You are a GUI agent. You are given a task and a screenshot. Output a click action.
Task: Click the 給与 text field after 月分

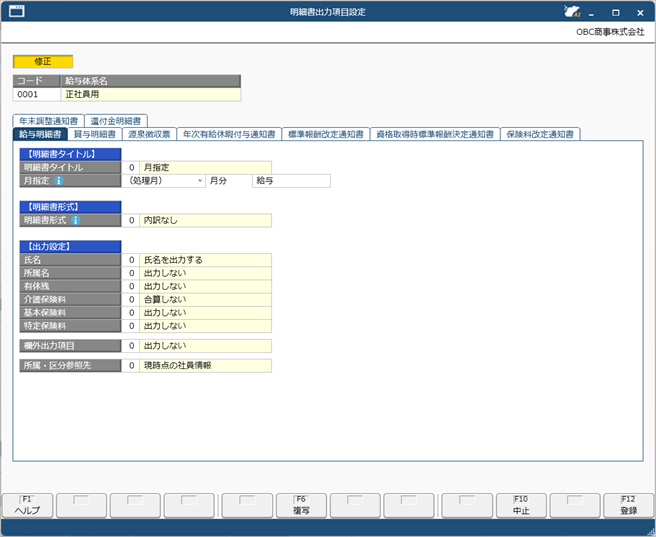(291, 181)
